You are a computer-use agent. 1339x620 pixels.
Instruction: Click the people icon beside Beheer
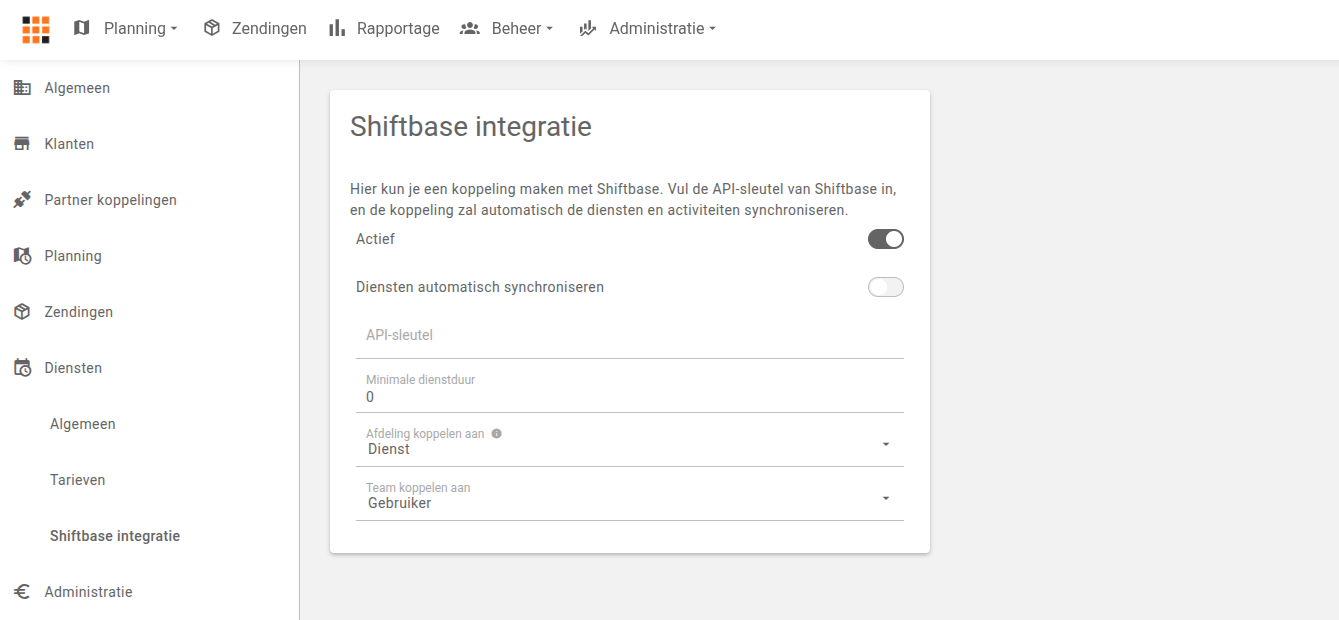(x=470, y=28)
